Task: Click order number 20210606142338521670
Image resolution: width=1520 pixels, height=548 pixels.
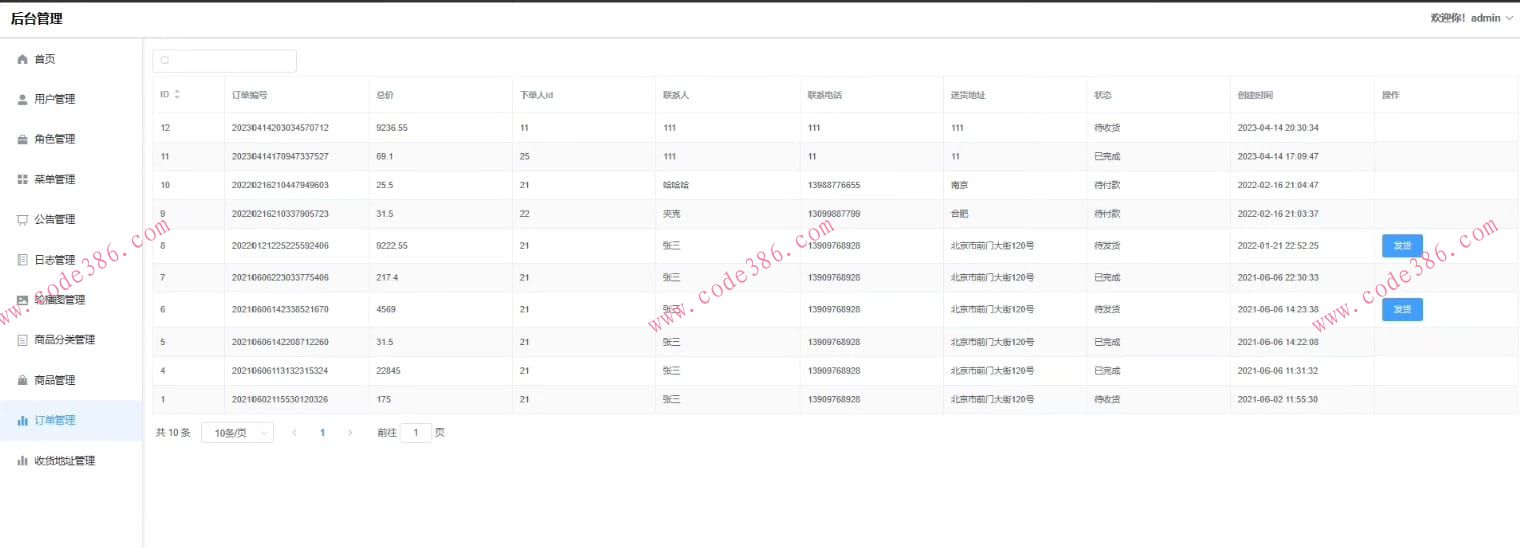Action: click(x=280, y=310)
